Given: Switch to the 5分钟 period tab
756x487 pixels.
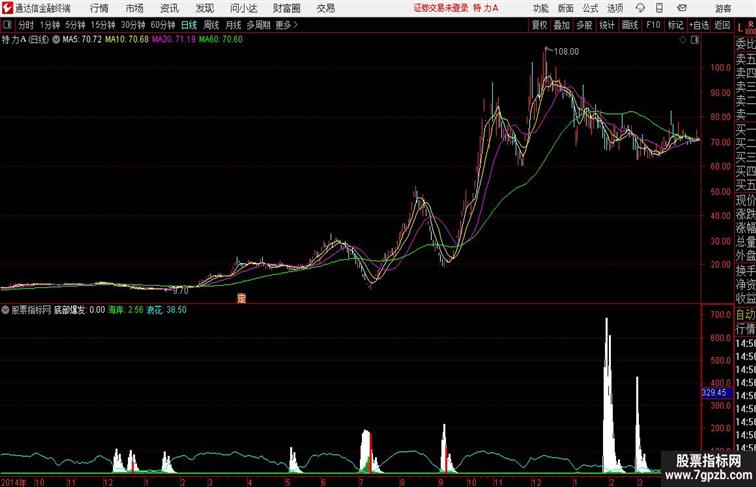Looking at the screenshot, I should (75, 25).
